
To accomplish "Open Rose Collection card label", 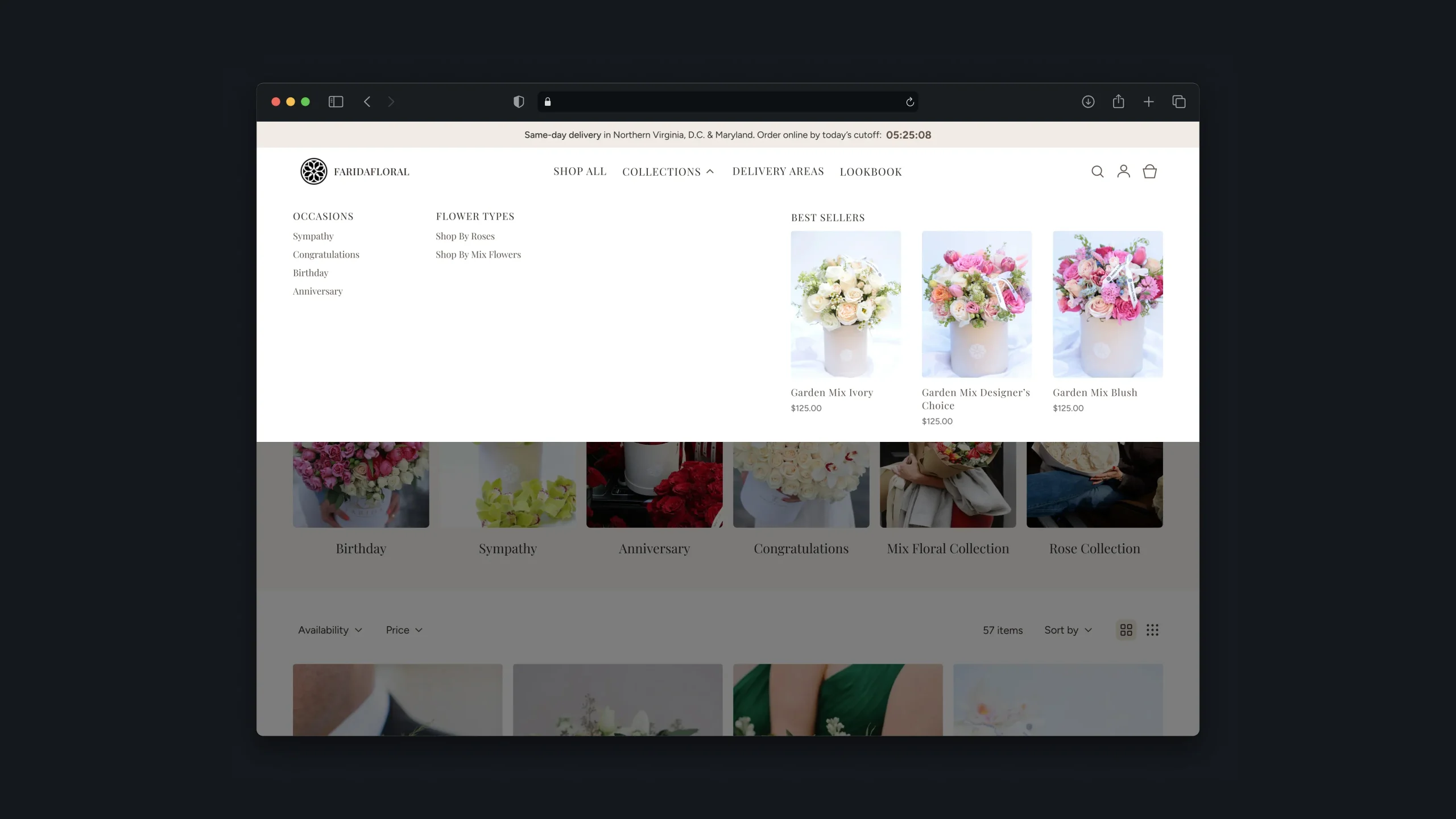I will click(1094, 548).
